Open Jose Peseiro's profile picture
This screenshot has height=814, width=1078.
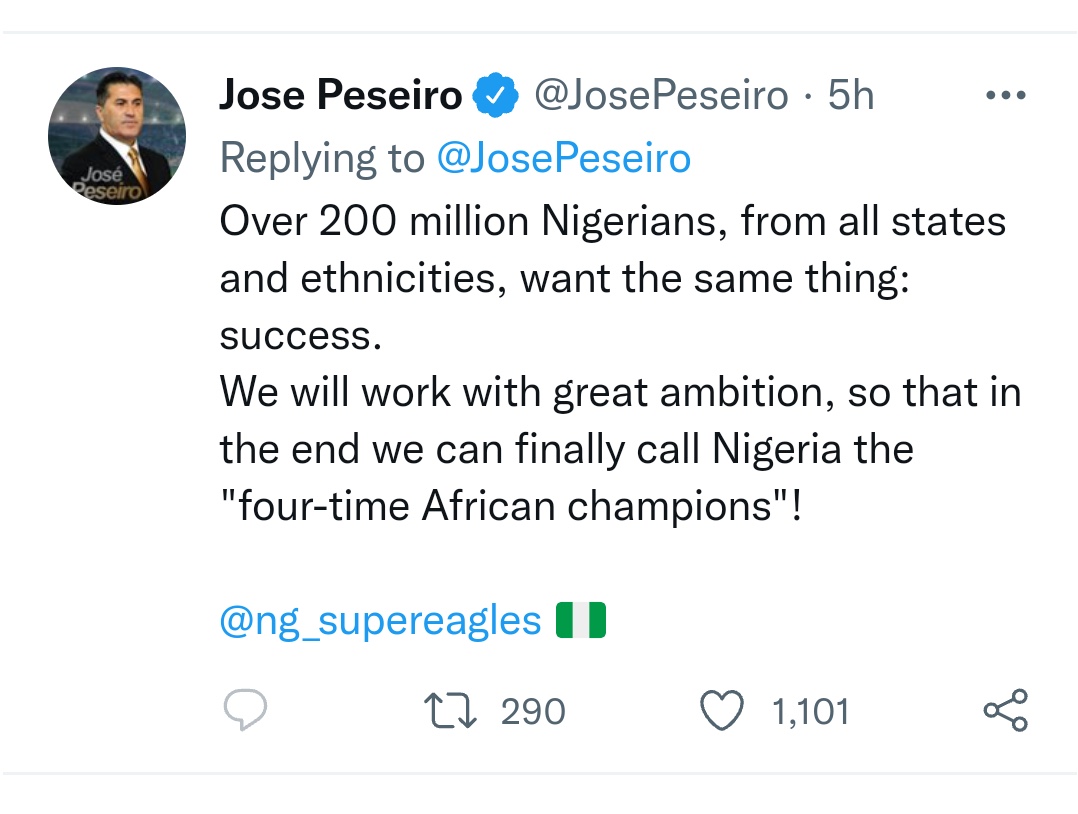coord(117,137)
